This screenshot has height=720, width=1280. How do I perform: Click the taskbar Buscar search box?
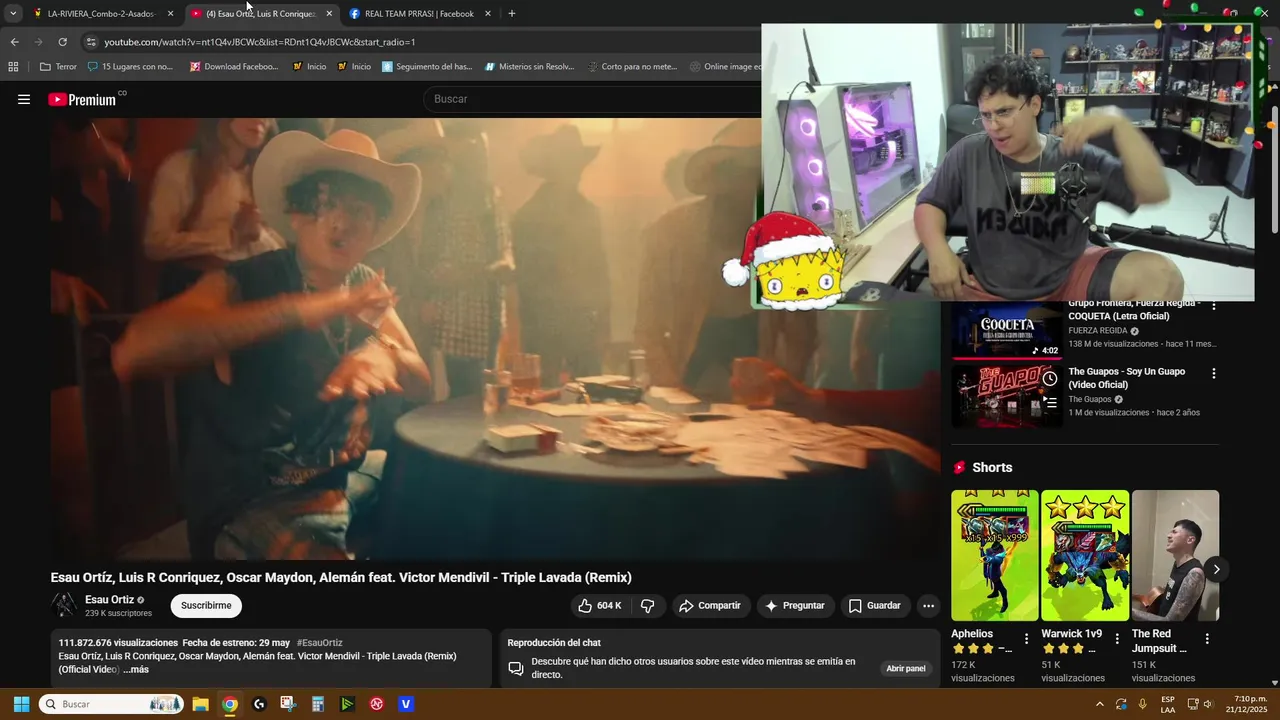[x=111, y=704]
